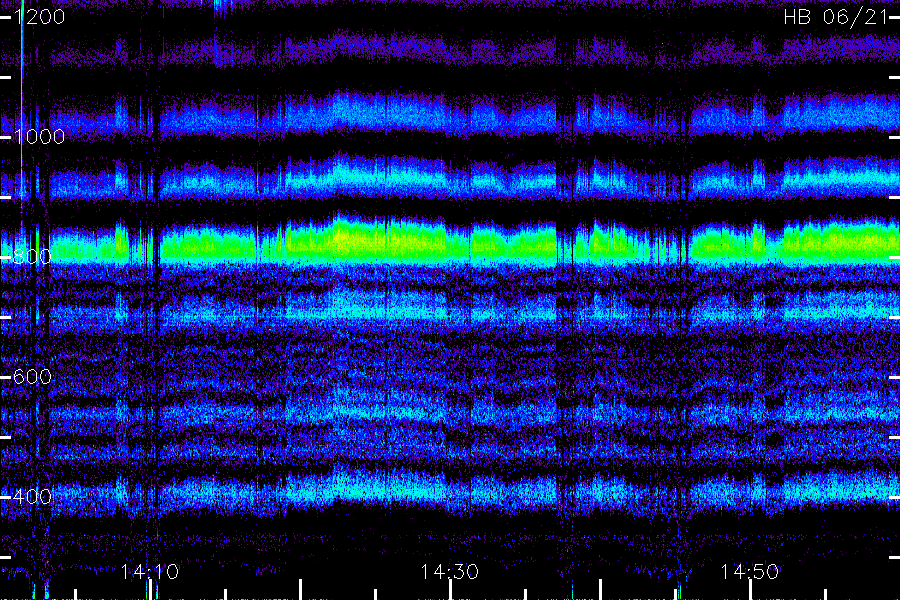This screenshot has height=600, width=900.
Task: Click the 14:10 time axis label
Action: (150, 572)
